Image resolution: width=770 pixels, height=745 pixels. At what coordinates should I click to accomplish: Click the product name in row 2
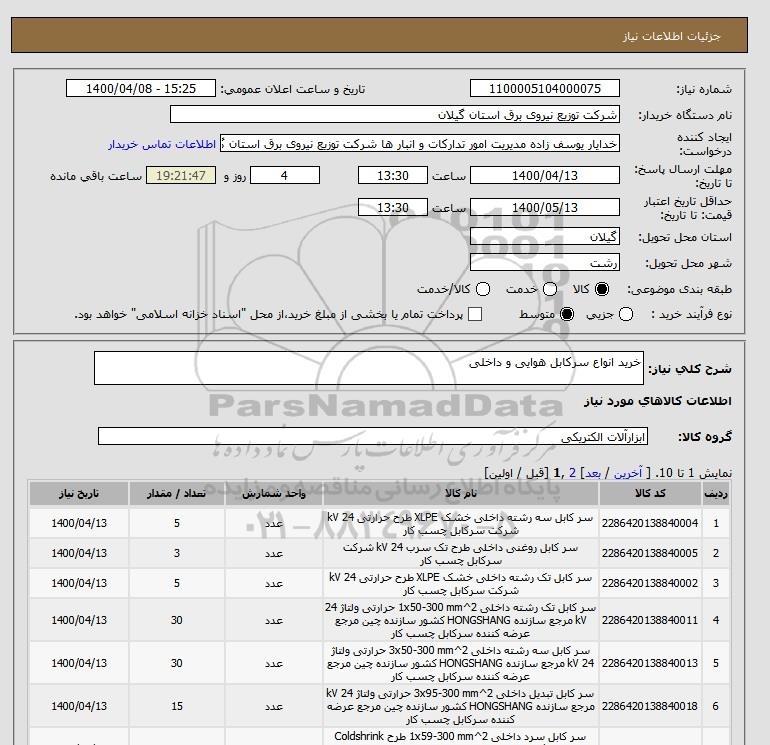(x=461, y=554)
